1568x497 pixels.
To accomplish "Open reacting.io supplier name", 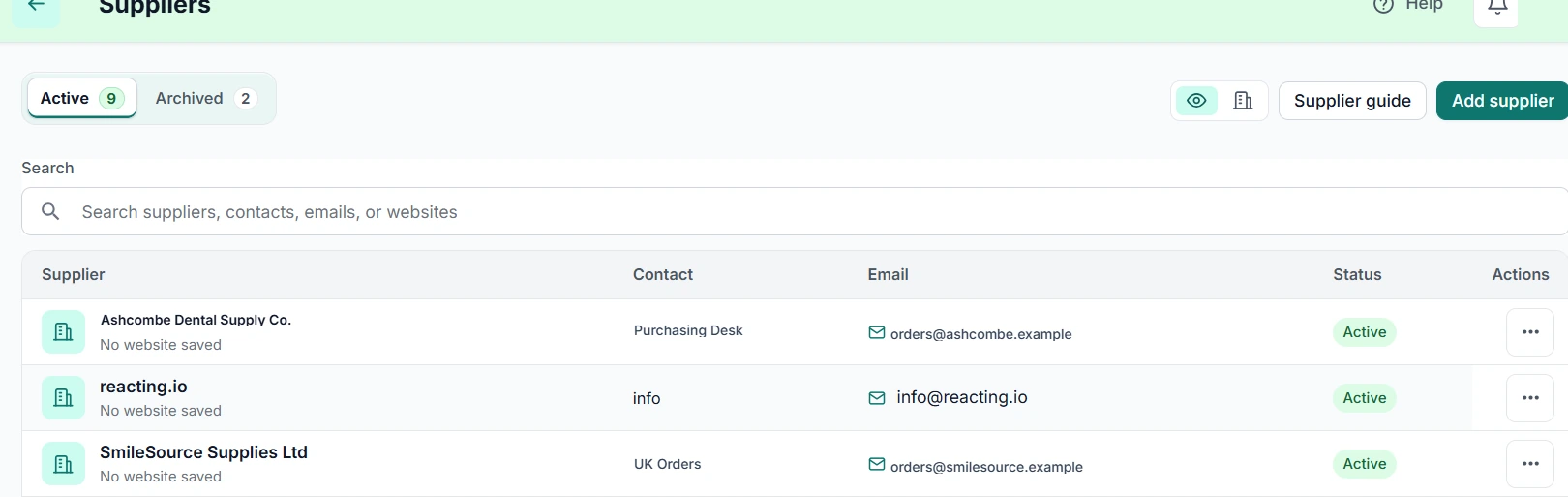I will [143, 386].
